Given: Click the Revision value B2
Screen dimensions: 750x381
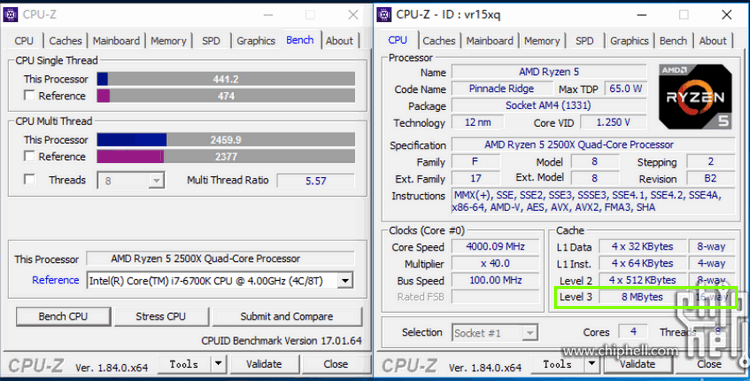Looking at the screenshot, I should tap(710, 178).
